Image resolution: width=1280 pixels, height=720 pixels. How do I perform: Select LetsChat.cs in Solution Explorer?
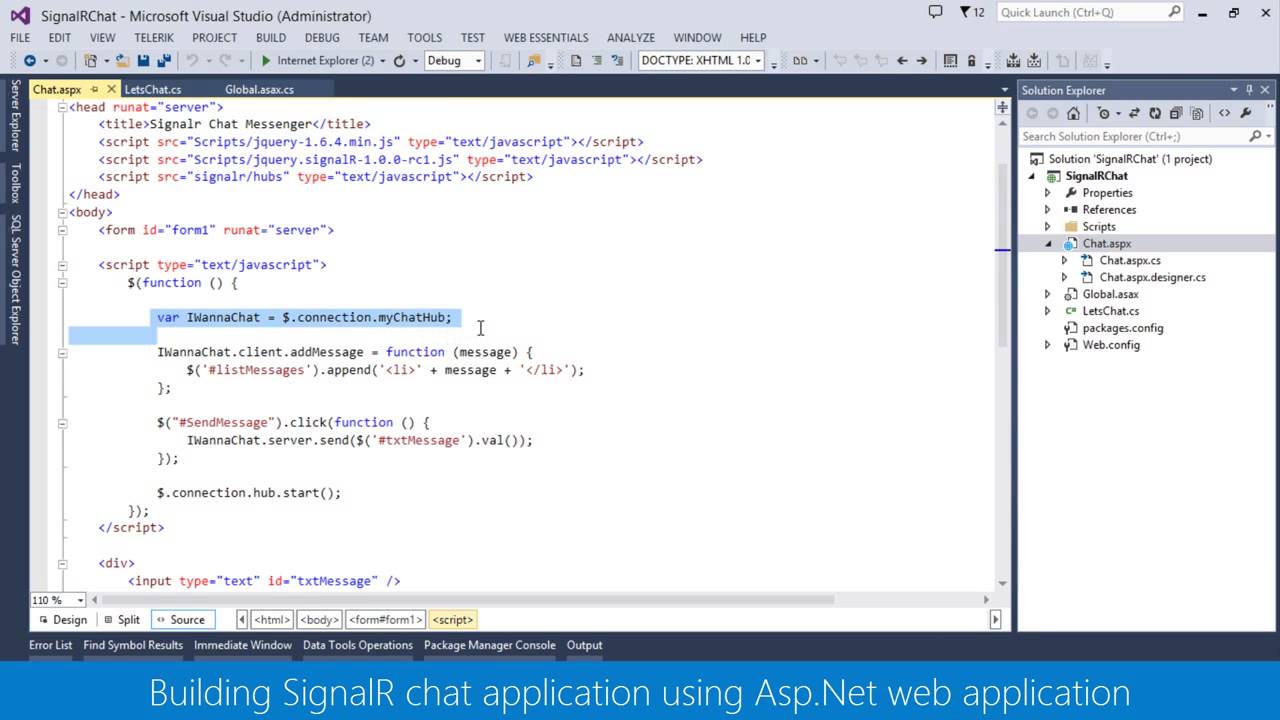tap(1110, 311)
